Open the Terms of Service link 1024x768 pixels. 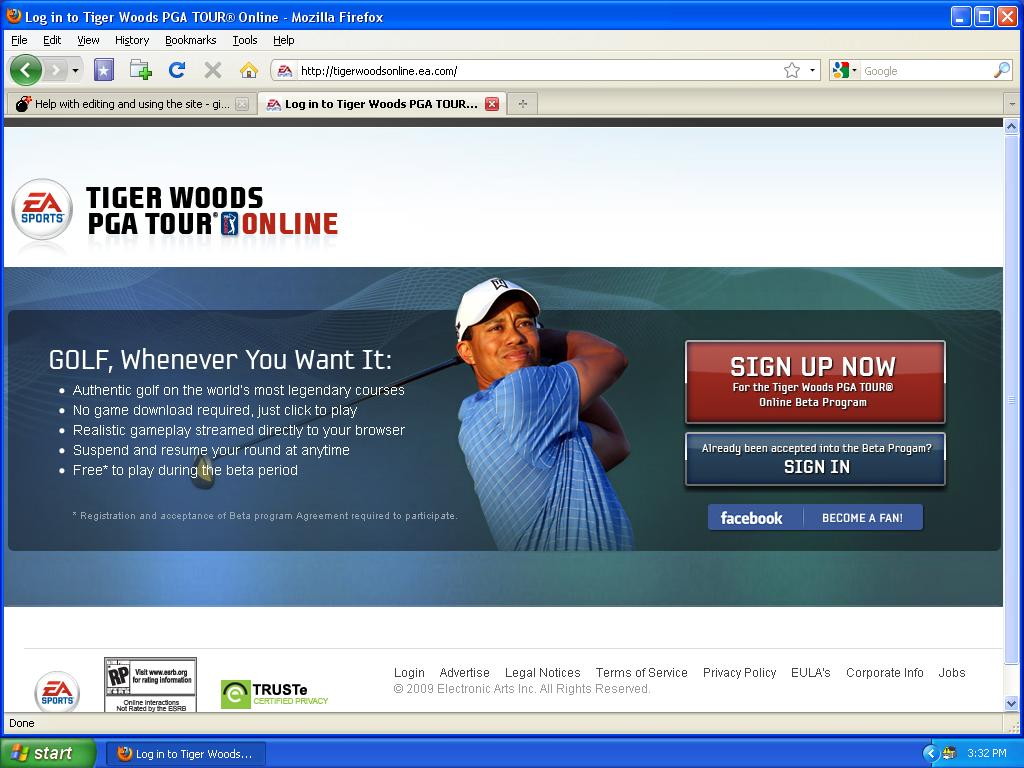641,673
